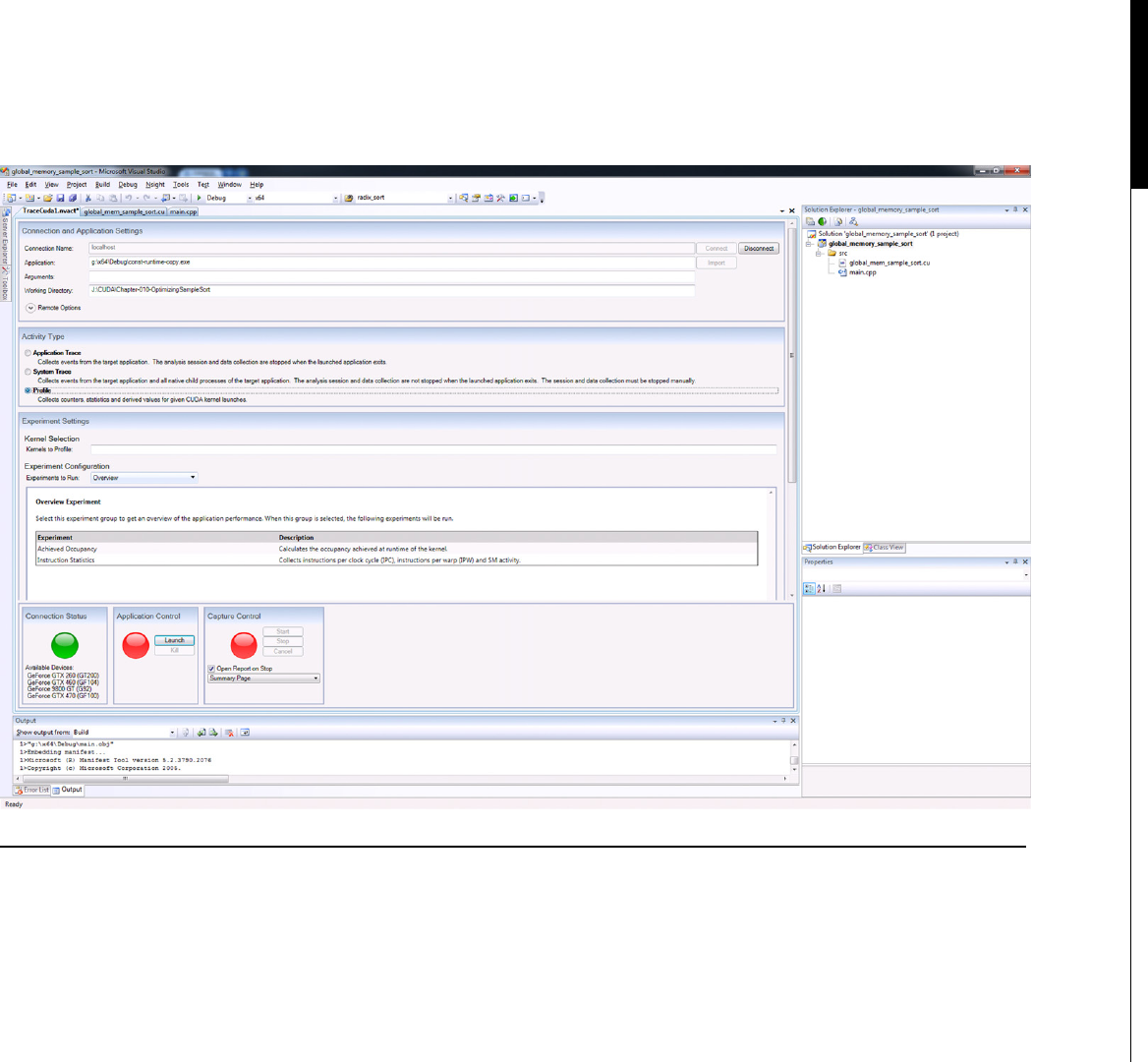Click the Capture Control Stop button
Viewport: 1148px width, 1062px height.
pos(283,641)
